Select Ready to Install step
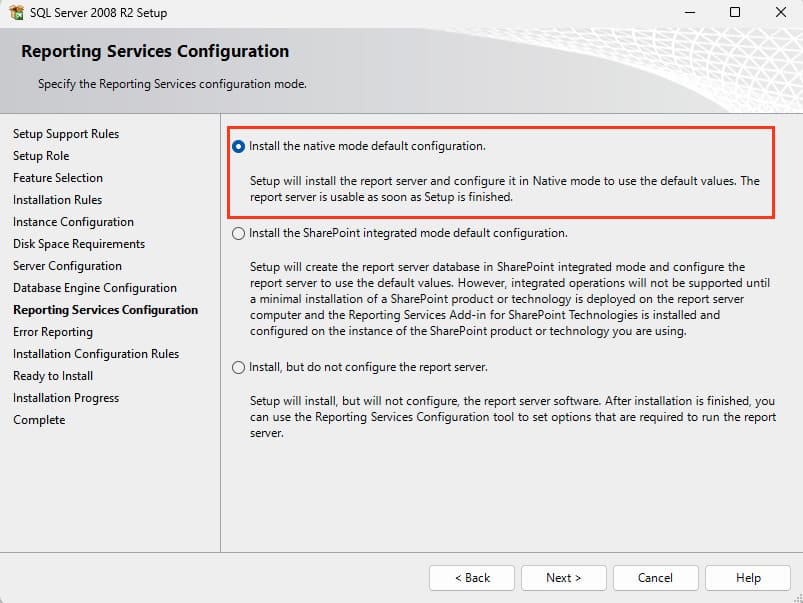This screenshot has height=603, width=803. pos(53,376)
